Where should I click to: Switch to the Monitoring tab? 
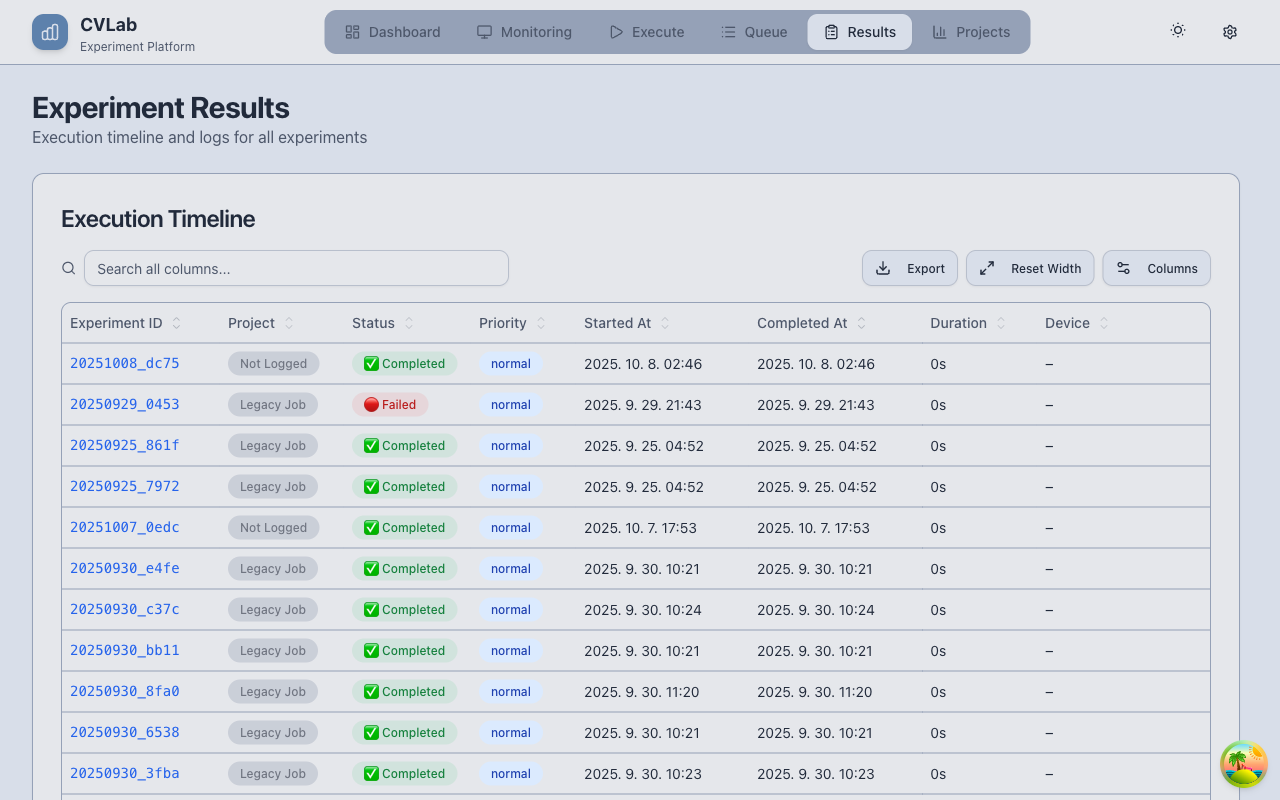tap(524, 32)
